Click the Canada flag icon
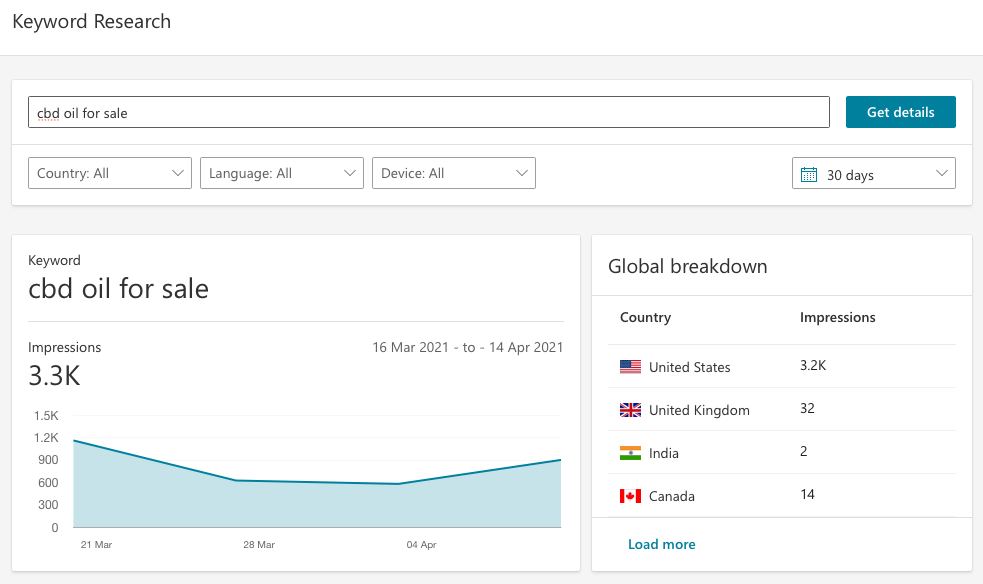The height and width of the screenshot is (584, 983). (630, 496)
